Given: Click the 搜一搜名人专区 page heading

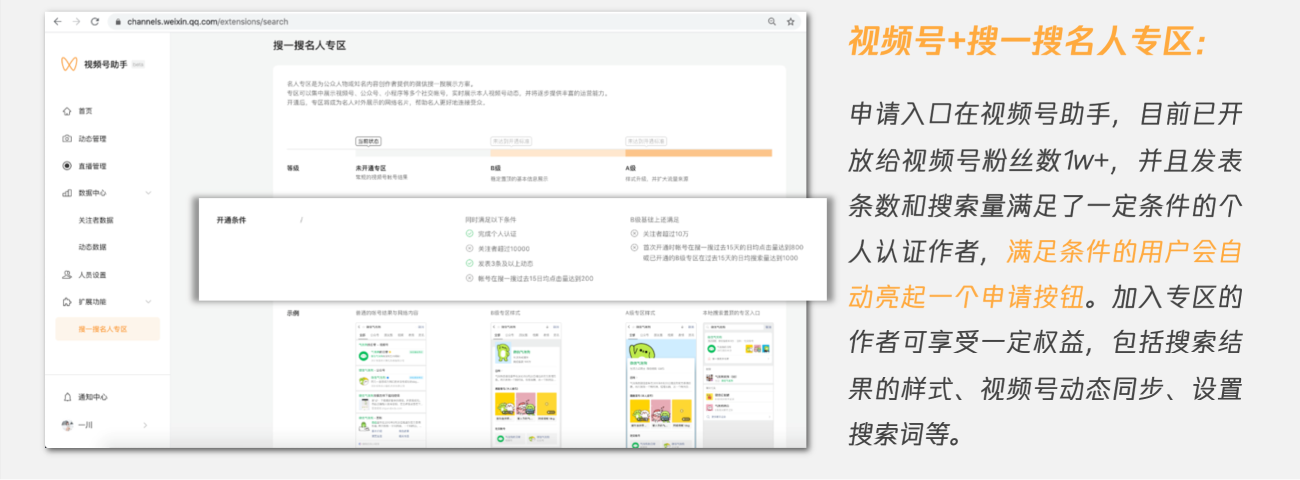Looking at the screenshot, I should coord(309,45).
